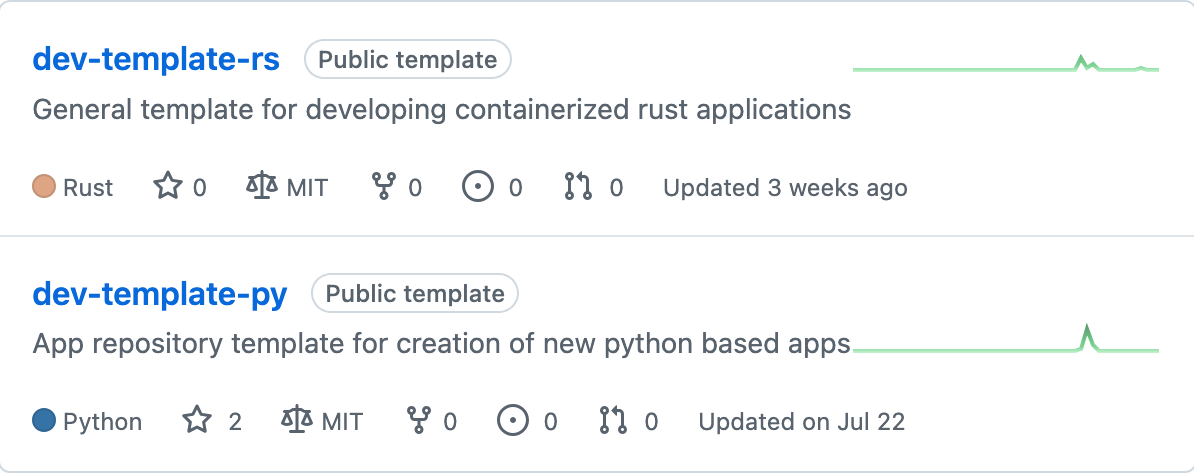The image size is (1194, 474).
Task: Click the Public template badge for dev-template-py
Action: (415, 294)
